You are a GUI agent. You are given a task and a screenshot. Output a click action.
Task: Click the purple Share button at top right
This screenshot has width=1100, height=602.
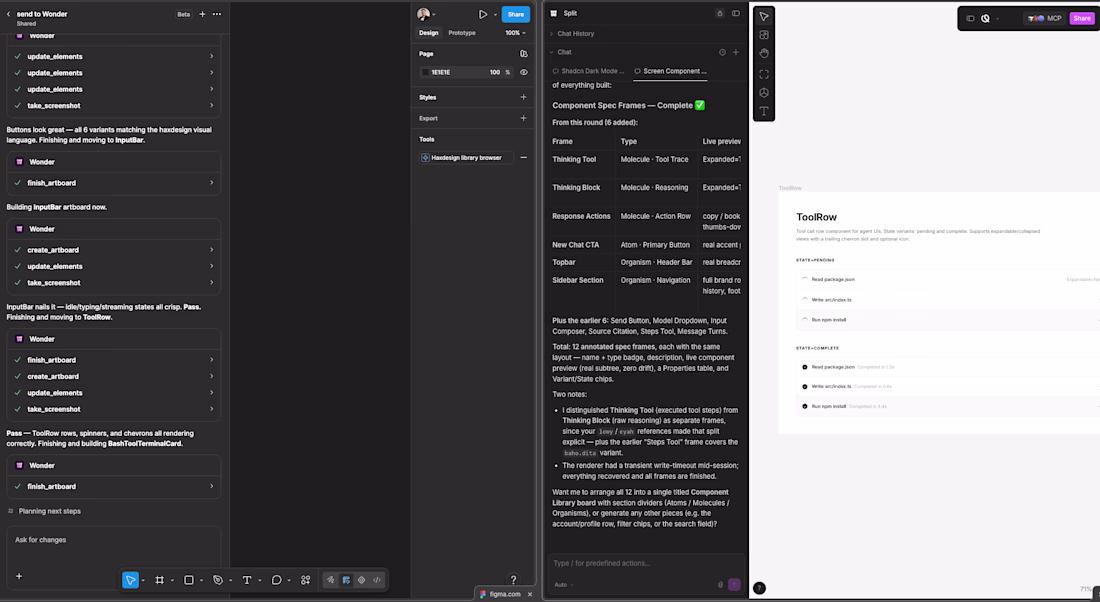pos(1082,18)
